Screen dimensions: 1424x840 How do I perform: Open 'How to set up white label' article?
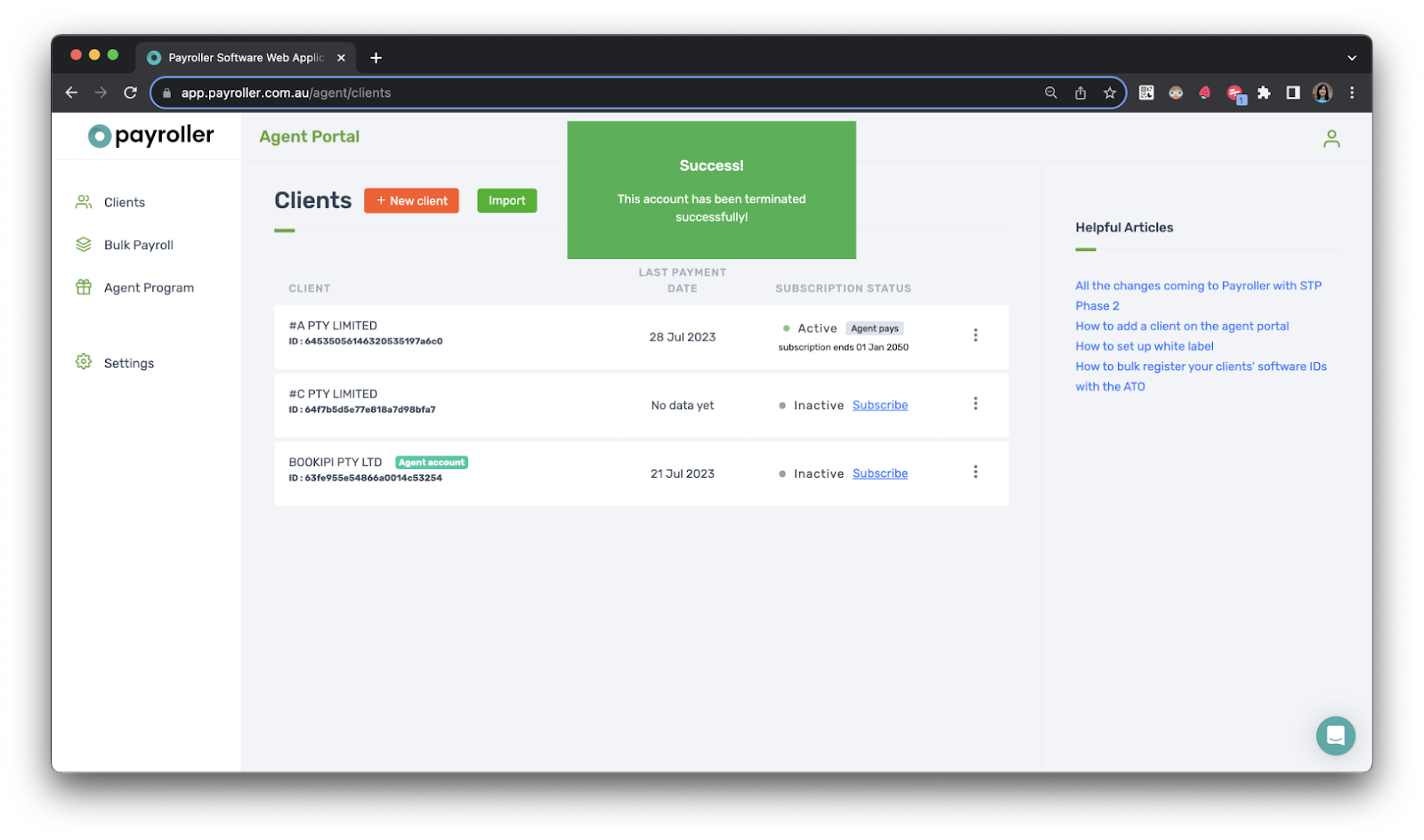coord(1144,346)
